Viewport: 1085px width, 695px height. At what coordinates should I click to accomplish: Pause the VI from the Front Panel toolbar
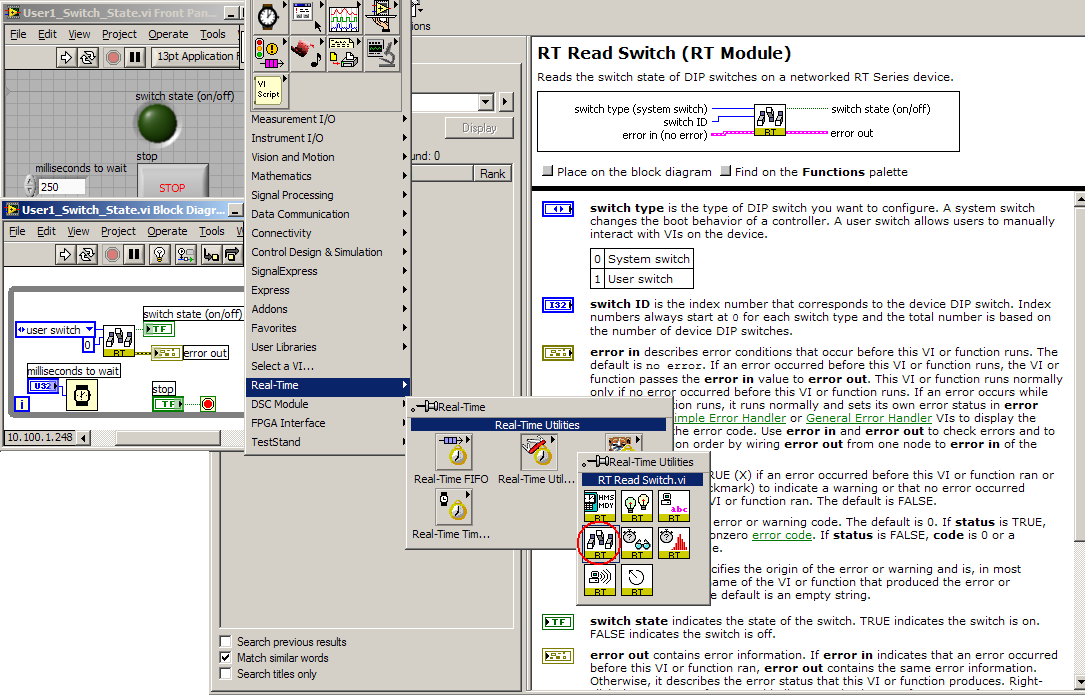click(x=135, y=57)
